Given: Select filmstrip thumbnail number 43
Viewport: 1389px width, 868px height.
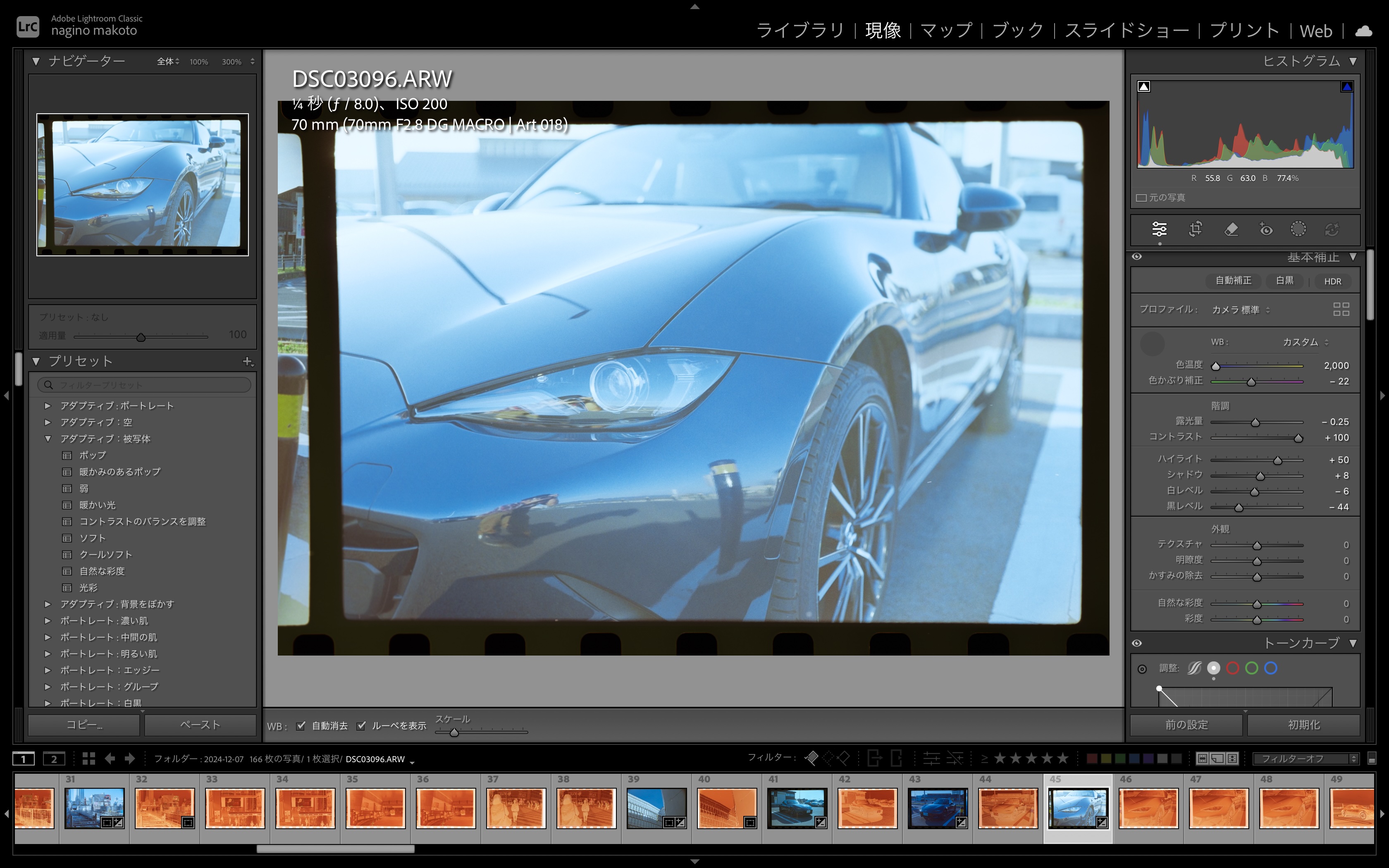Looking at the screenshot, I should click(x=938, y=808).
